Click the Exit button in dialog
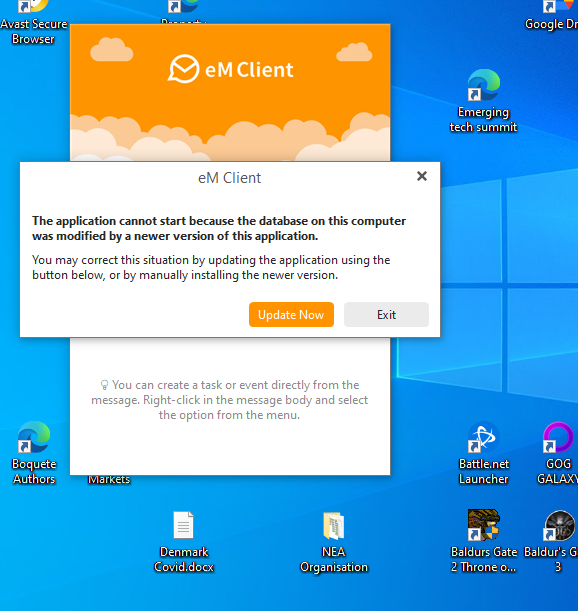The width and height of the screenshot is (578, 611). [x=386, y=314]
